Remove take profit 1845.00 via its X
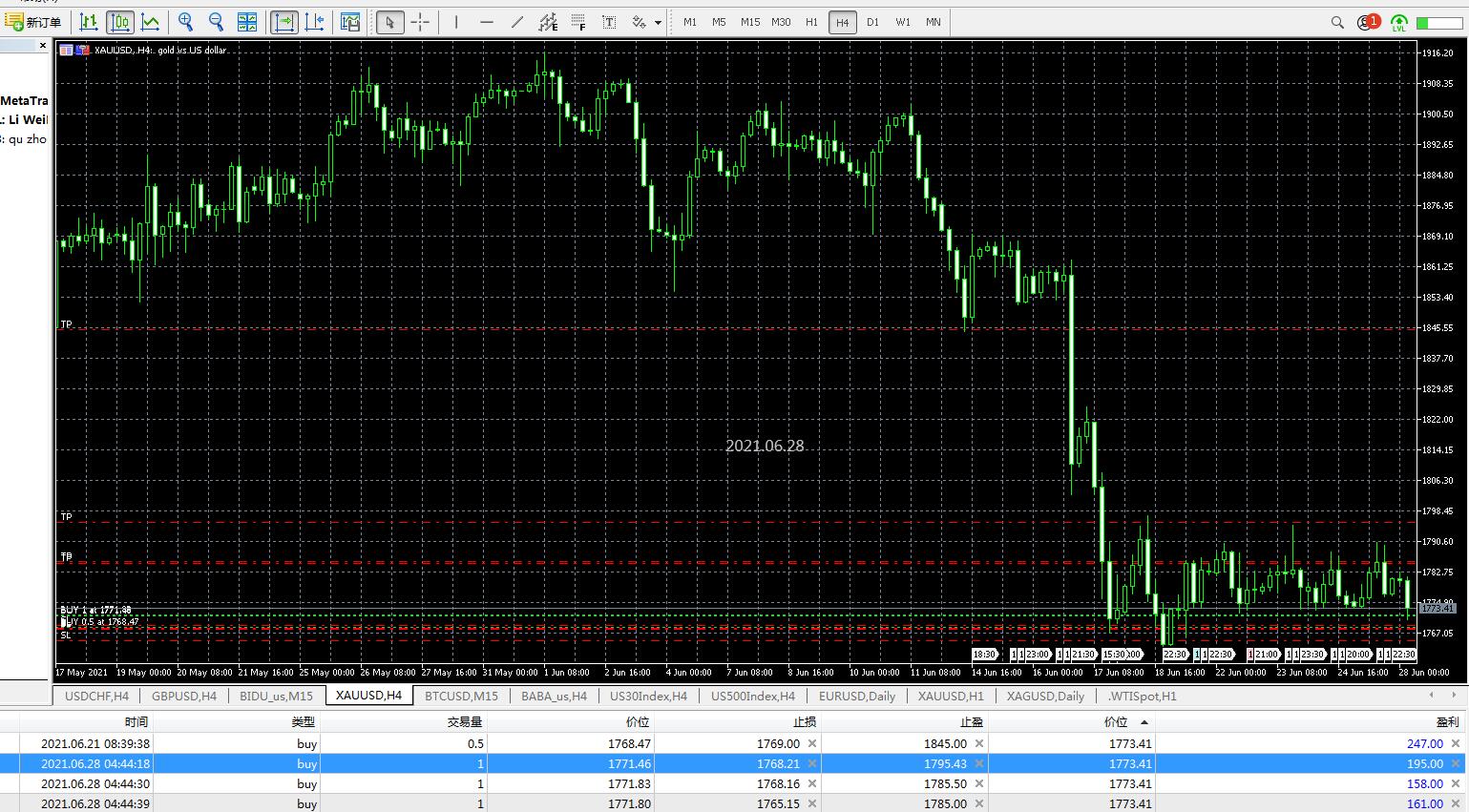Screen dimensions: 1469x812 click(x=979, y=743)
